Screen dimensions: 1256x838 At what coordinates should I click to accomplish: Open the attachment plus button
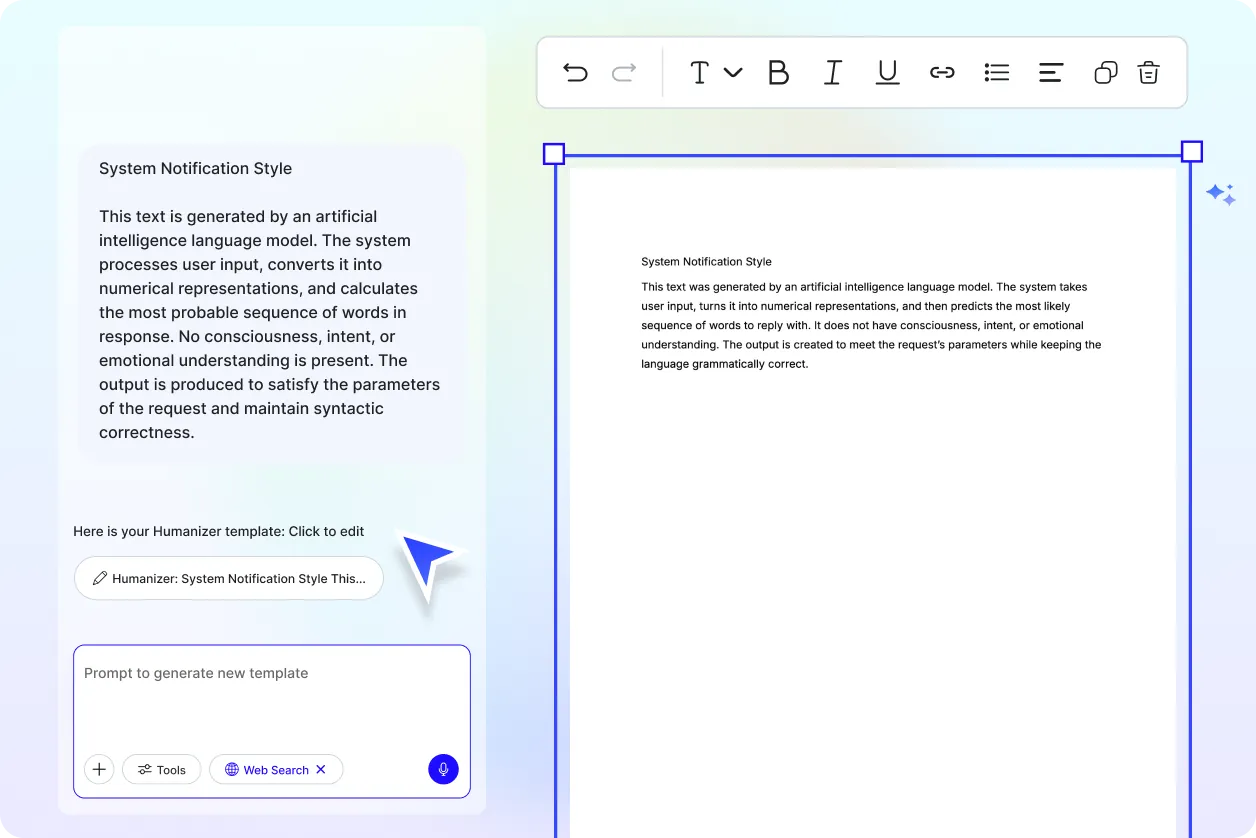point(98,769)
